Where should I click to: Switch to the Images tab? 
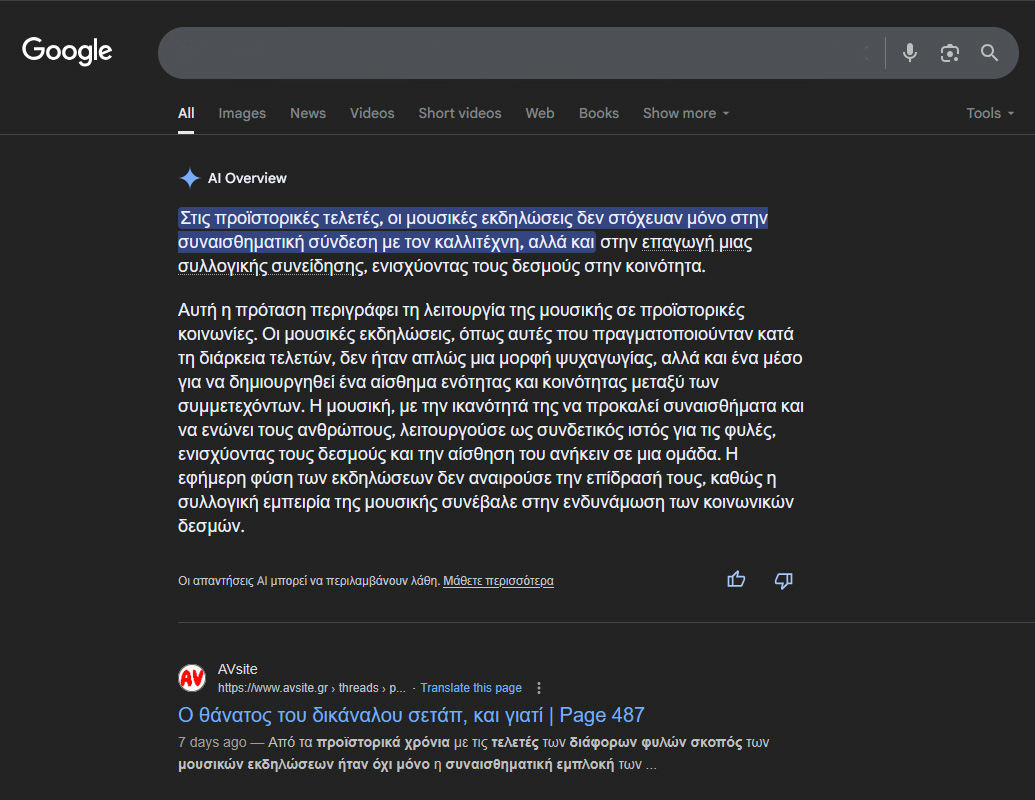(242, 113)
